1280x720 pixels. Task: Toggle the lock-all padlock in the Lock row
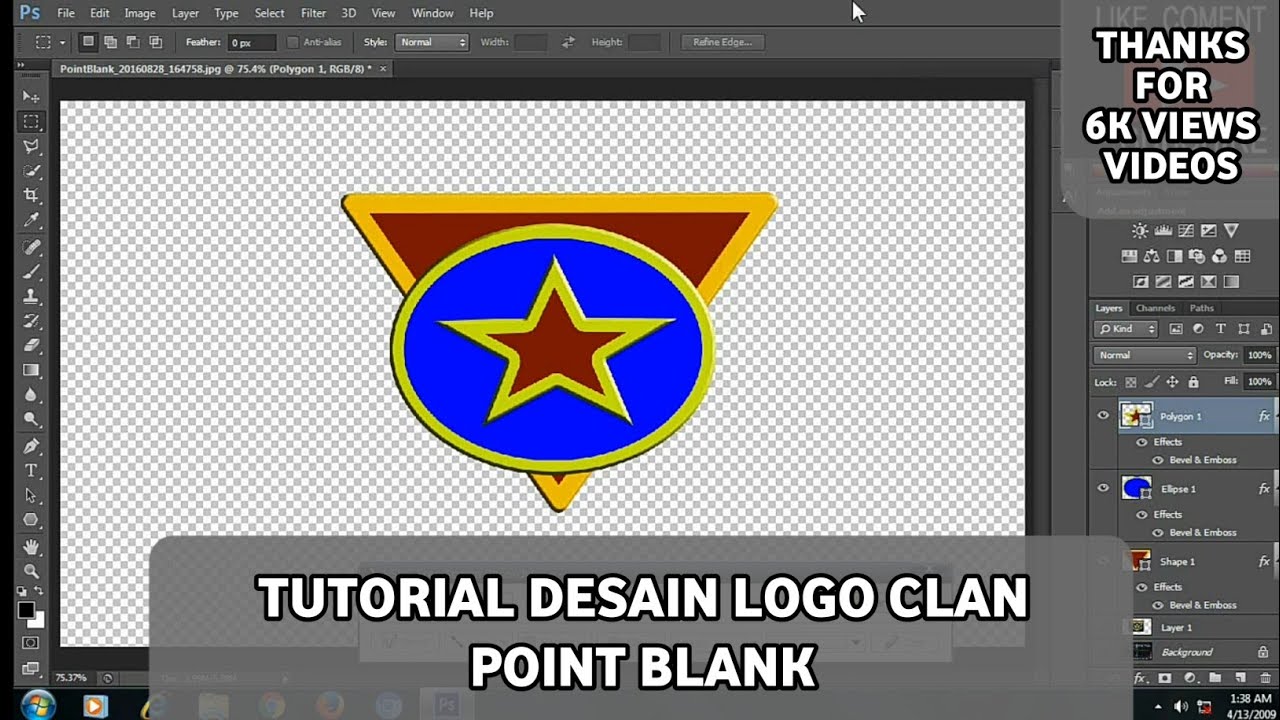tap(1194, 382)
